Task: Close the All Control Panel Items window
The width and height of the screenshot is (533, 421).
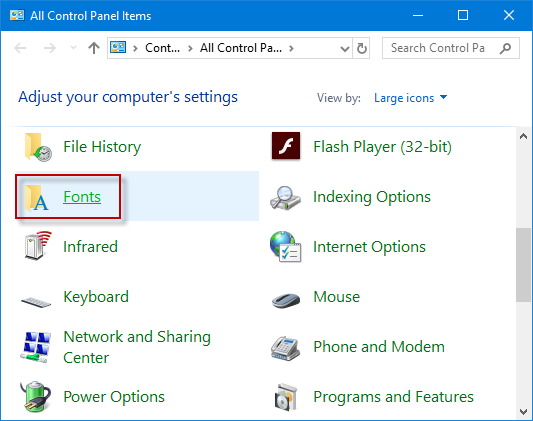Action: click(x=509, y=15)
